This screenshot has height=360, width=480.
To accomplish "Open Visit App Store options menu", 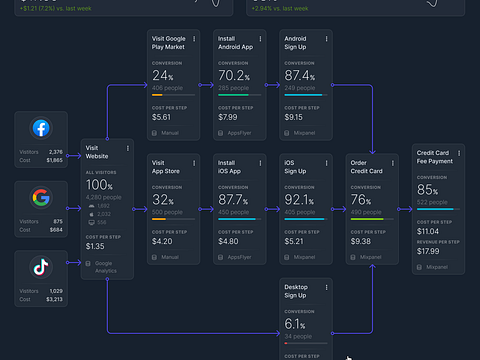I will [194, 163].
